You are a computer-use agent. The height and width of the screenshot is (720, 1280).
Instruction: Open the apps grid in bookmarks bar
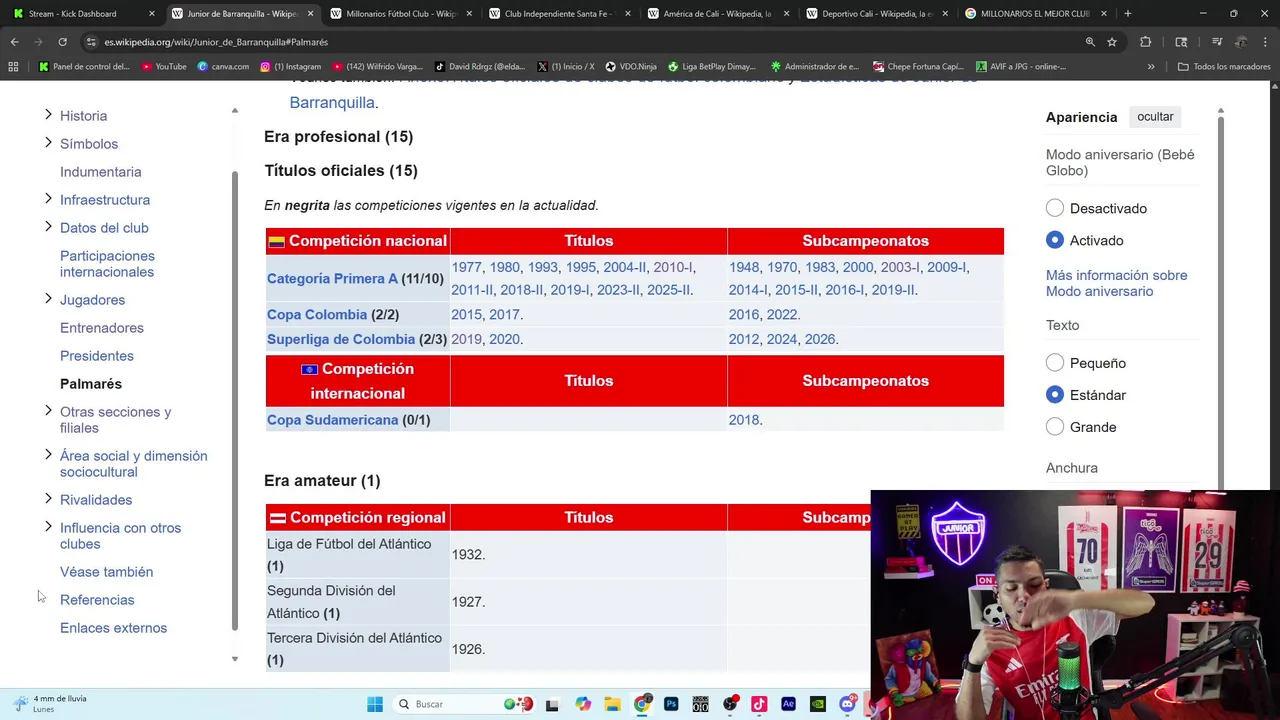(x=13, y=67)
